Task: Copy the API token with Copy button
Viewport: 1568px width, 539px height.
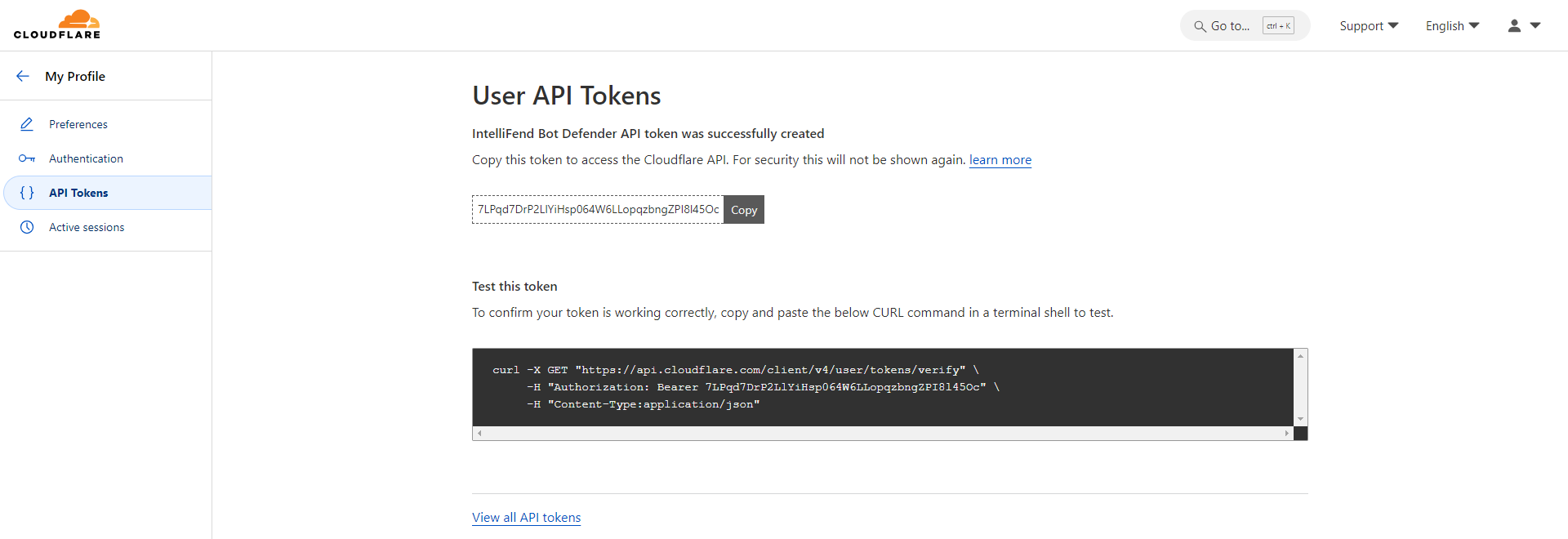Action: point(744,210)
